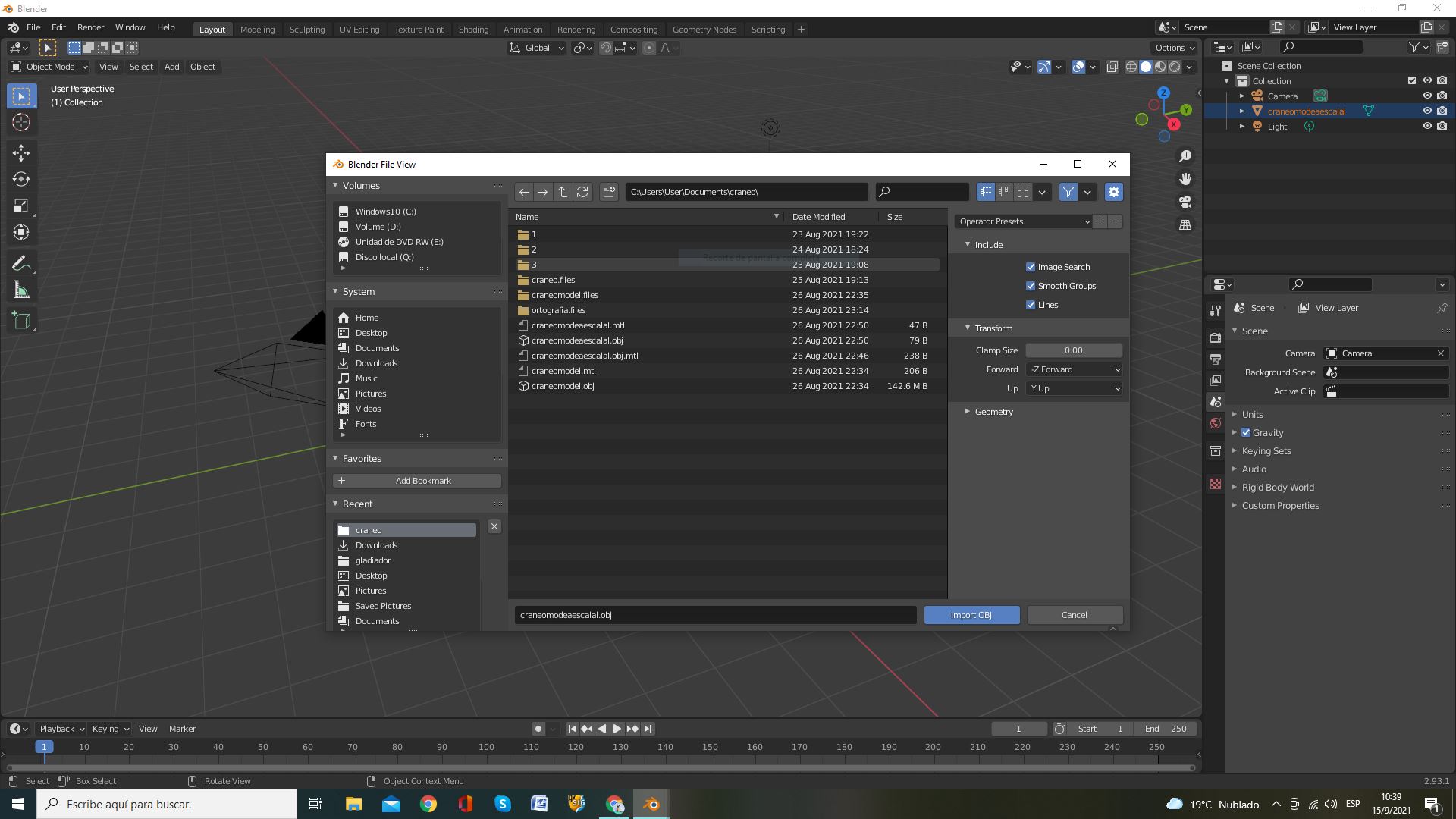1456x819 pixels.
Task: Open the Forward axis dropdown
Action: point(1074,369)
